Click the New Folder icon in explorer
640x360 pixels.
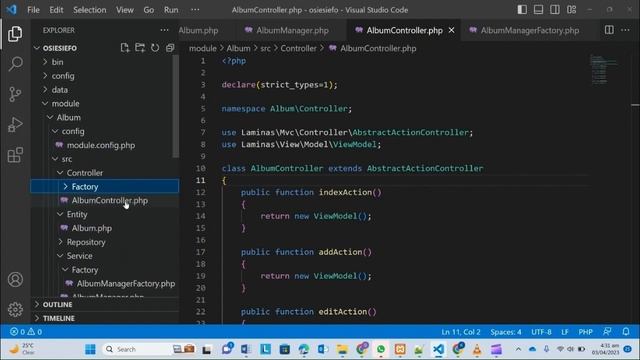tap(140, 48)
